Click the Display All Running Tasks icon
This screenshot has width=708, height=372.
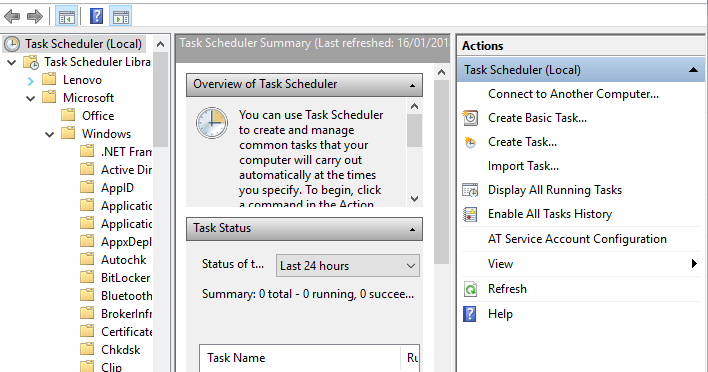470,190
